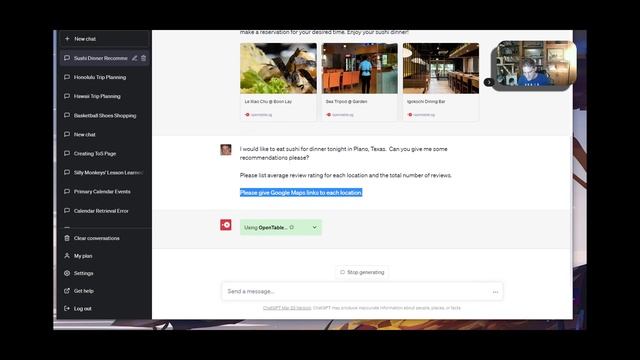The image size is (640, 360).
Task: Click the red OpenTable plugin avatar icon
Action: (226, 224)
